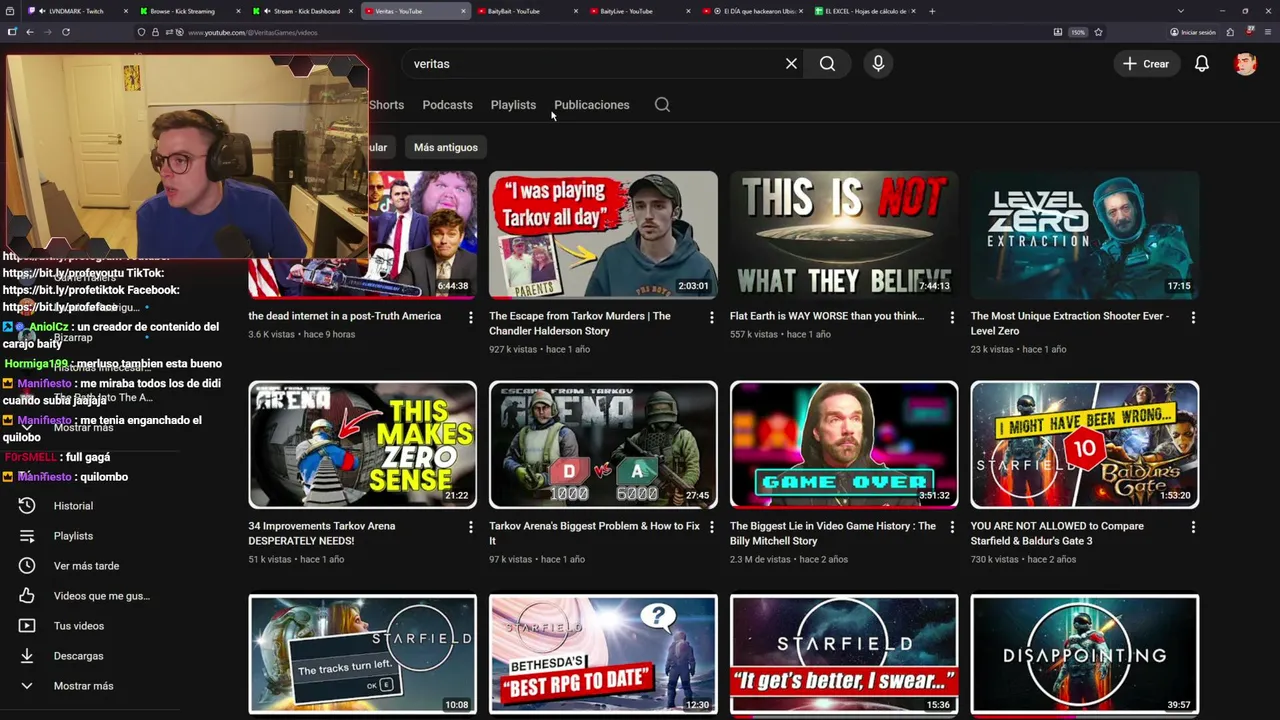This screenshot has height=720, width=1280.
Task: Play the 'GAME OVER' Billy Mitchell thumbnail
Action: [844, 444]
